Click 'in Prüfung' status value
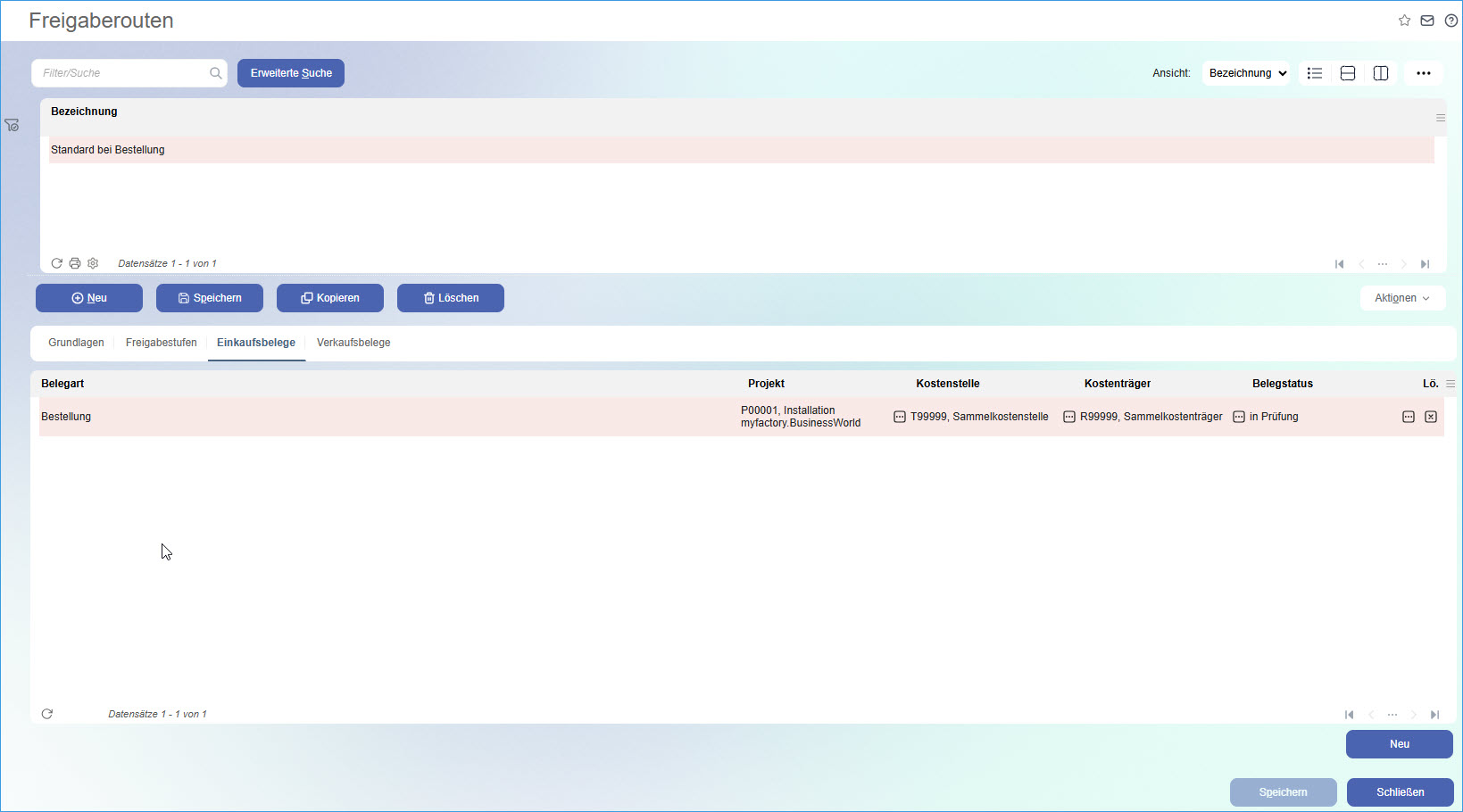1463x812 pixels. (1274, 417)
